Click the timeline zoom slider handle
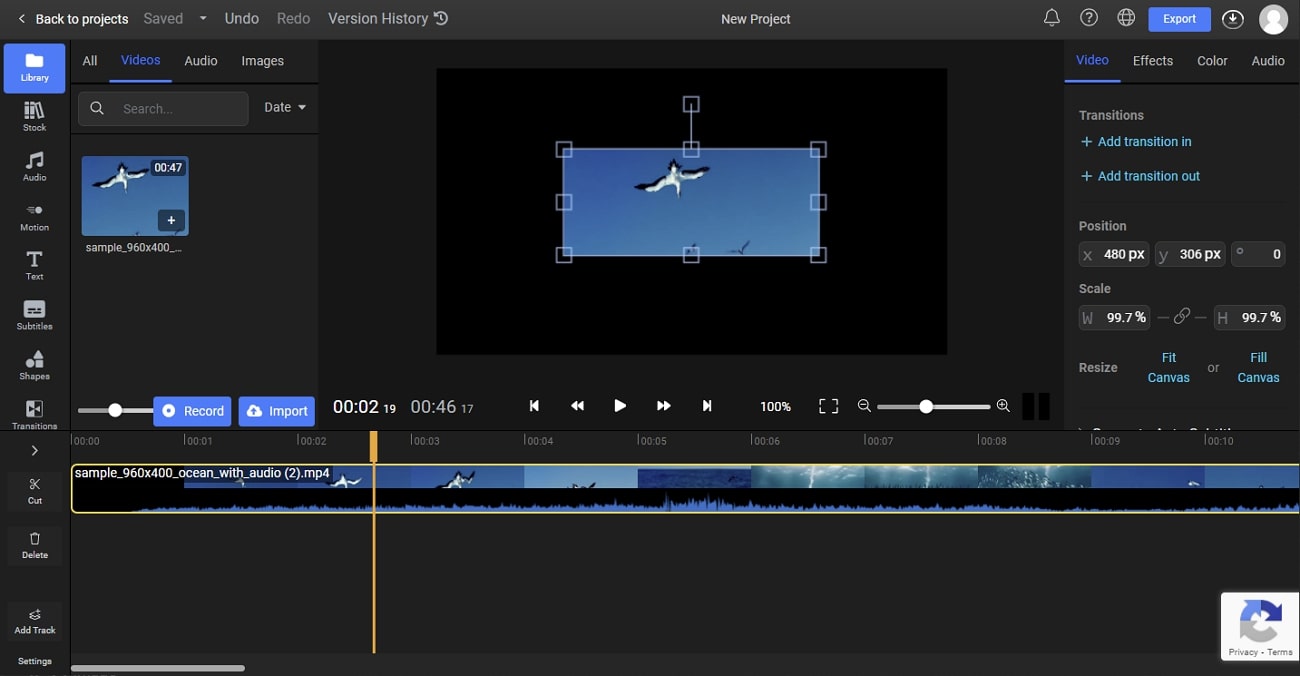This screenshot has height=676, width=1300. (926, 406)
